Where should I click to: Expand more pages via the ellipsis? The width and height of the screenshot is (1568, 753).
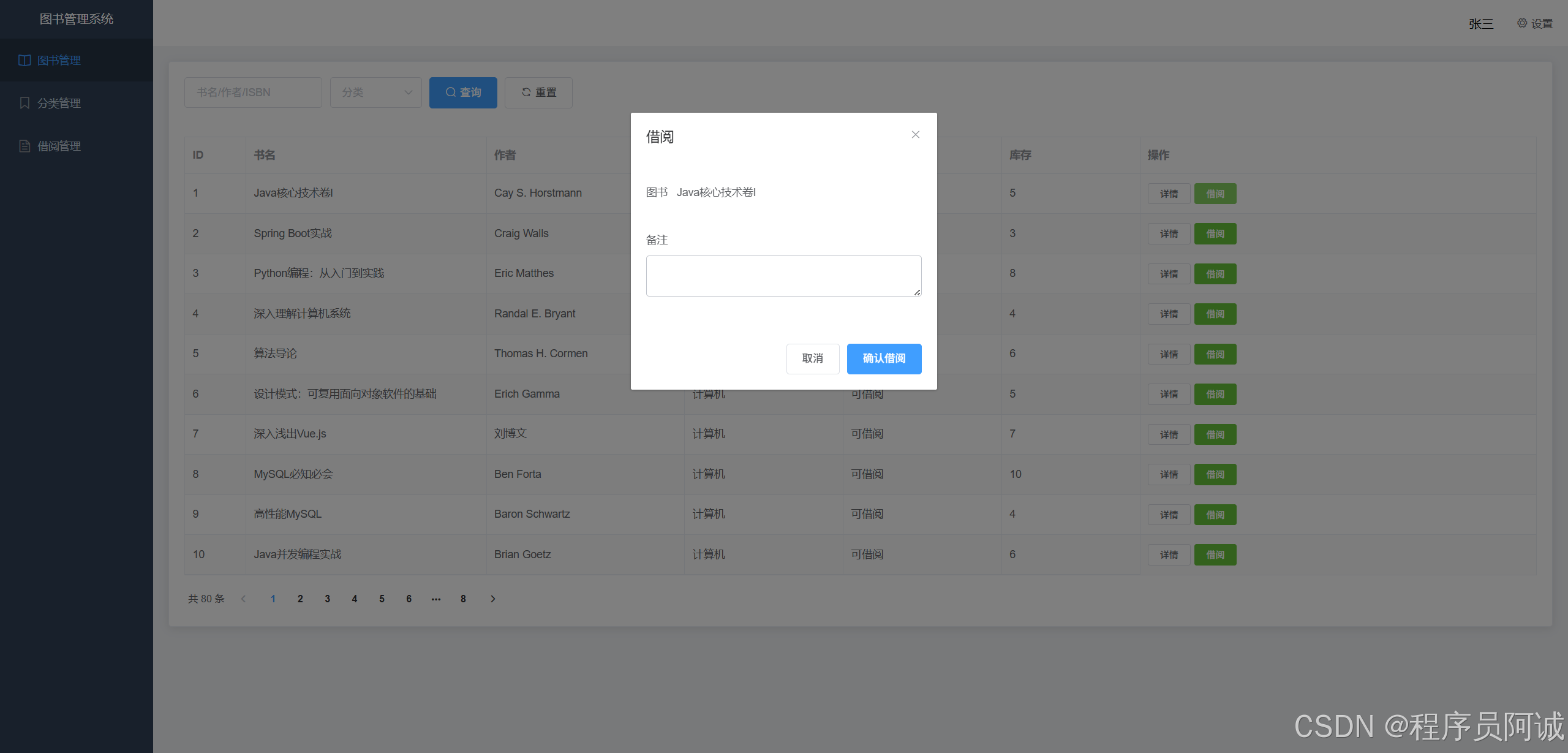435,599
